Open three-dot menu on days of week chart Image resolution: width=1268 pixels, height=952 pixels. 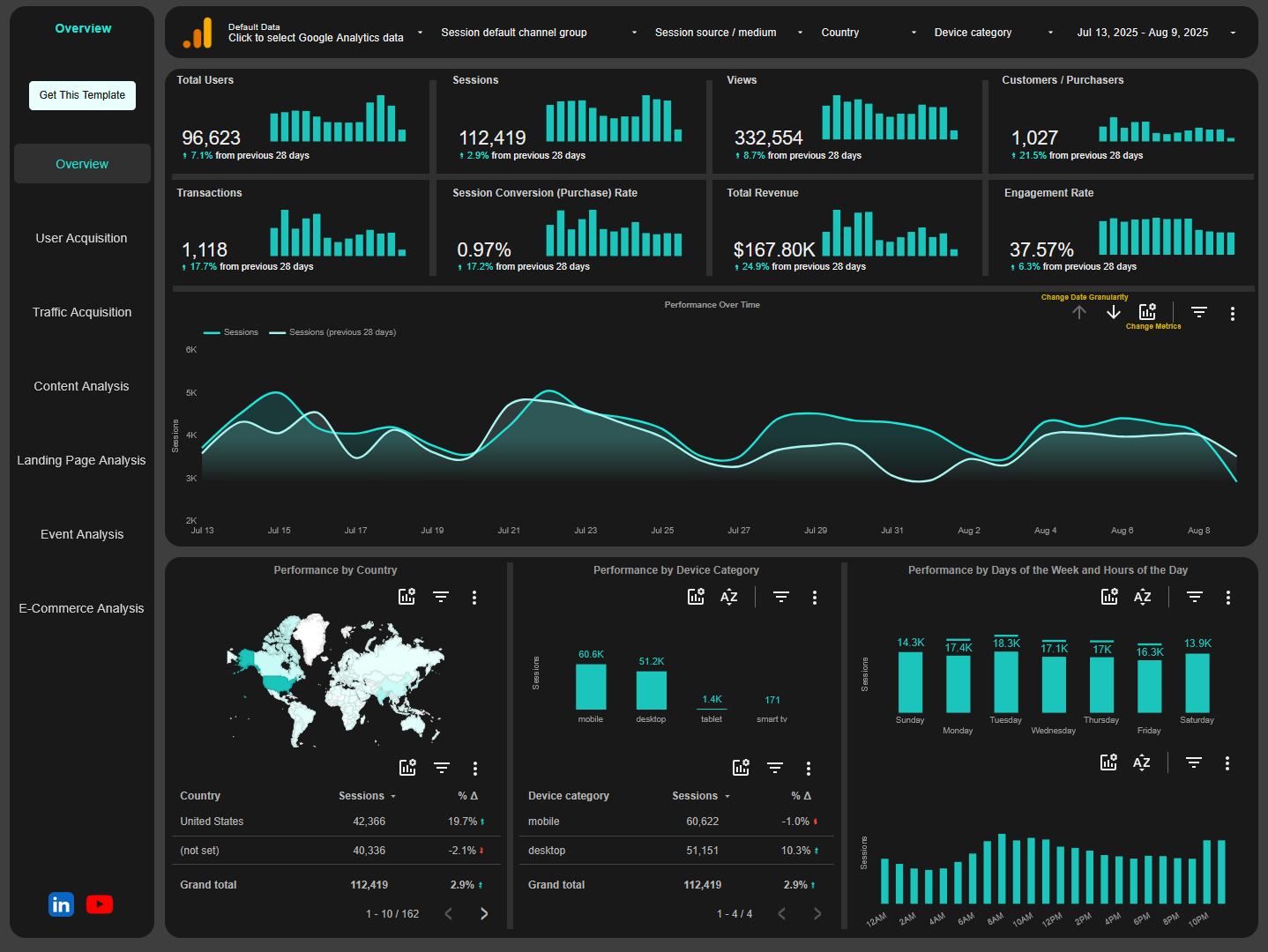[1228, 598]
